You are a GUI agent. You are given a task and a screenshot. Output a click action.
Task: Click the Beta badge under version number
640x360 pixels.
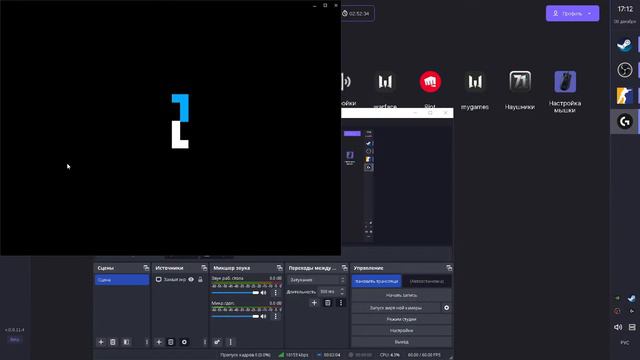tap(14, 340)
